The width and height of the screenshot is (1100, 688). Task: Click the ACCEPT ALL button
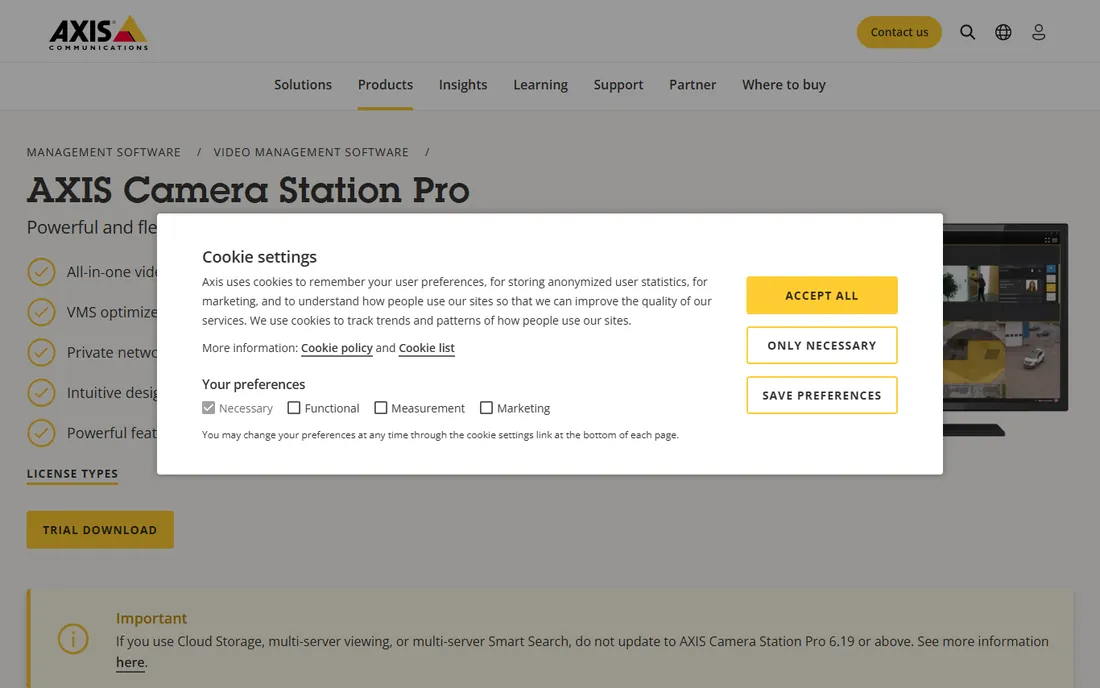tap(821, 295)
